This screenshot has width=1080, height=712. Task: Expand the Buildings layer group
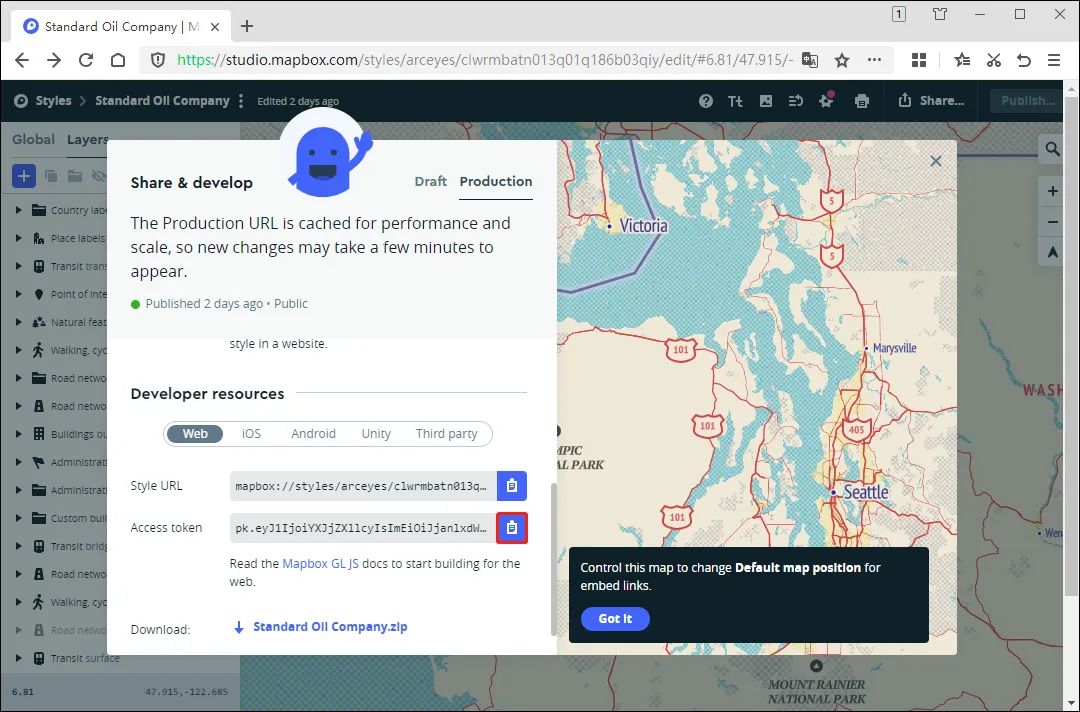17,434
